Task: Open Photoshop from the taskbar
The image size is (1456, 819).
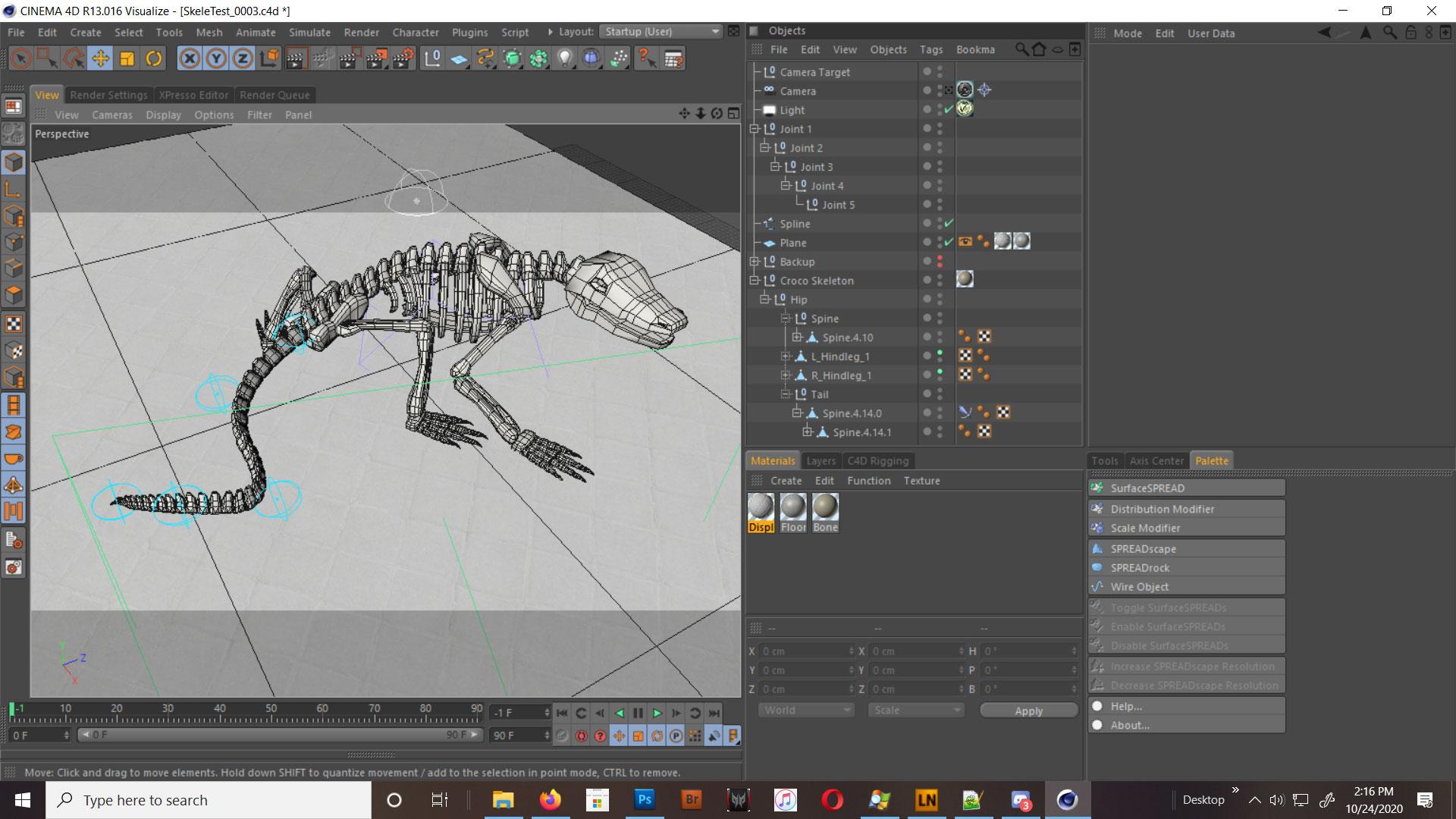Action: pos(644,800)
